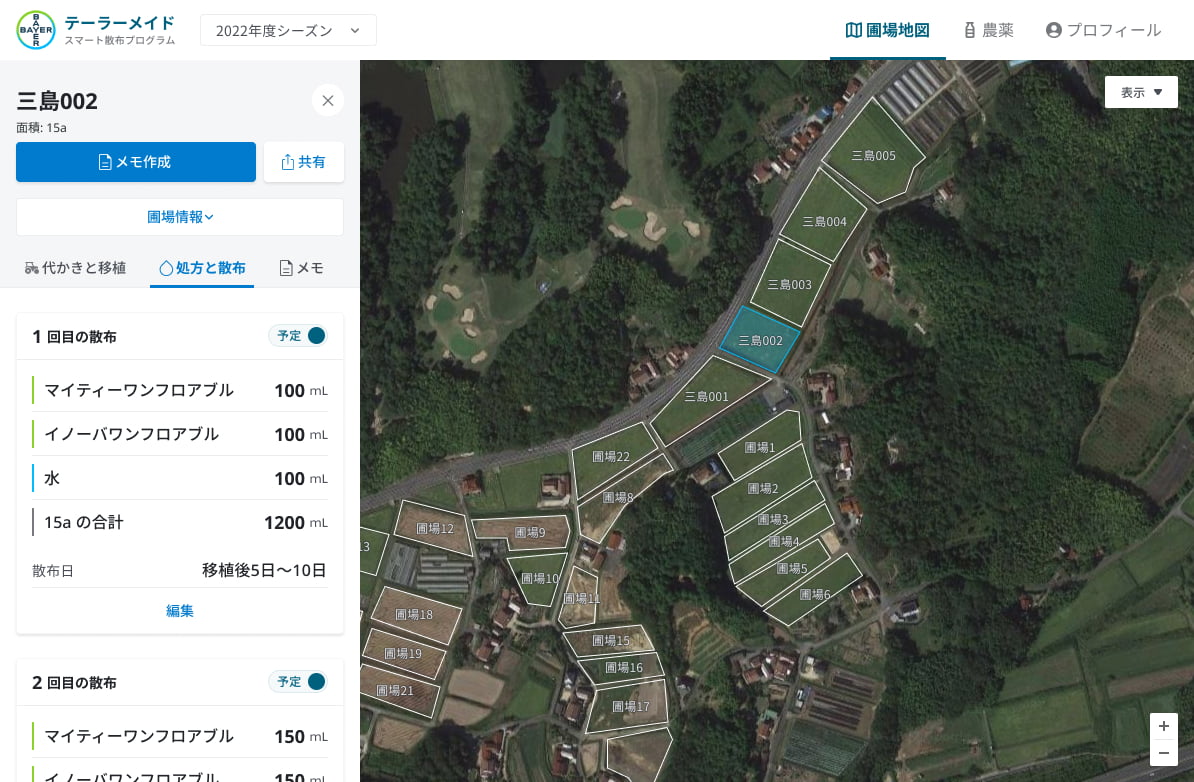Click 編集 to edit first spraying
1194x782 pixels.
click(180, 611)
